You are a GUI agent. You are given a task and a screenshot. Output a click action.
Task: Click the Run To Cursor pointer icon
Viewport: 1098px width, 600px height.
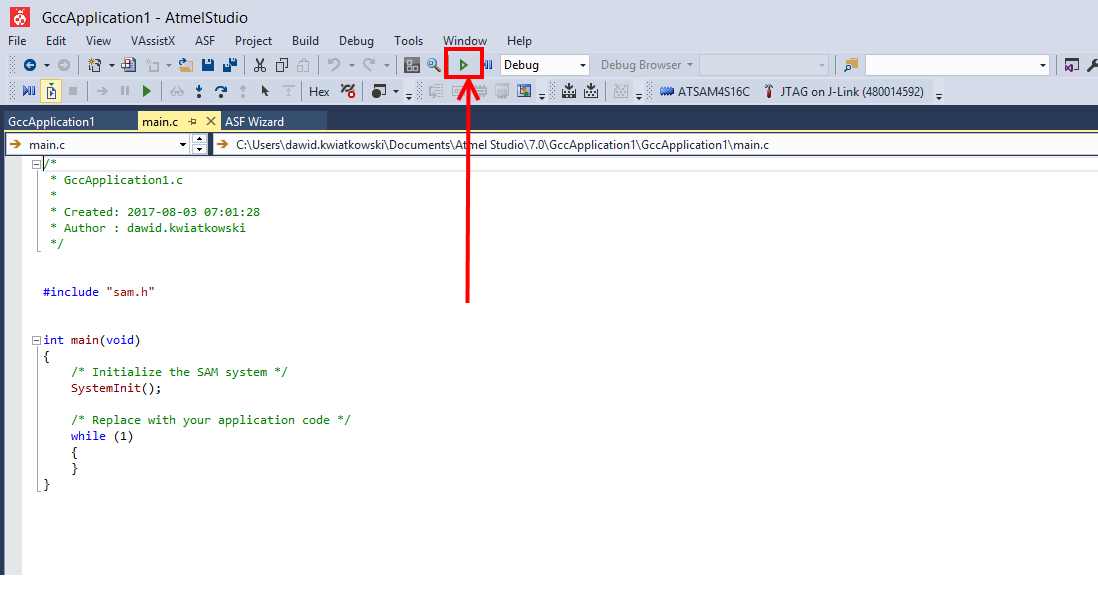(x=265, y=92)
